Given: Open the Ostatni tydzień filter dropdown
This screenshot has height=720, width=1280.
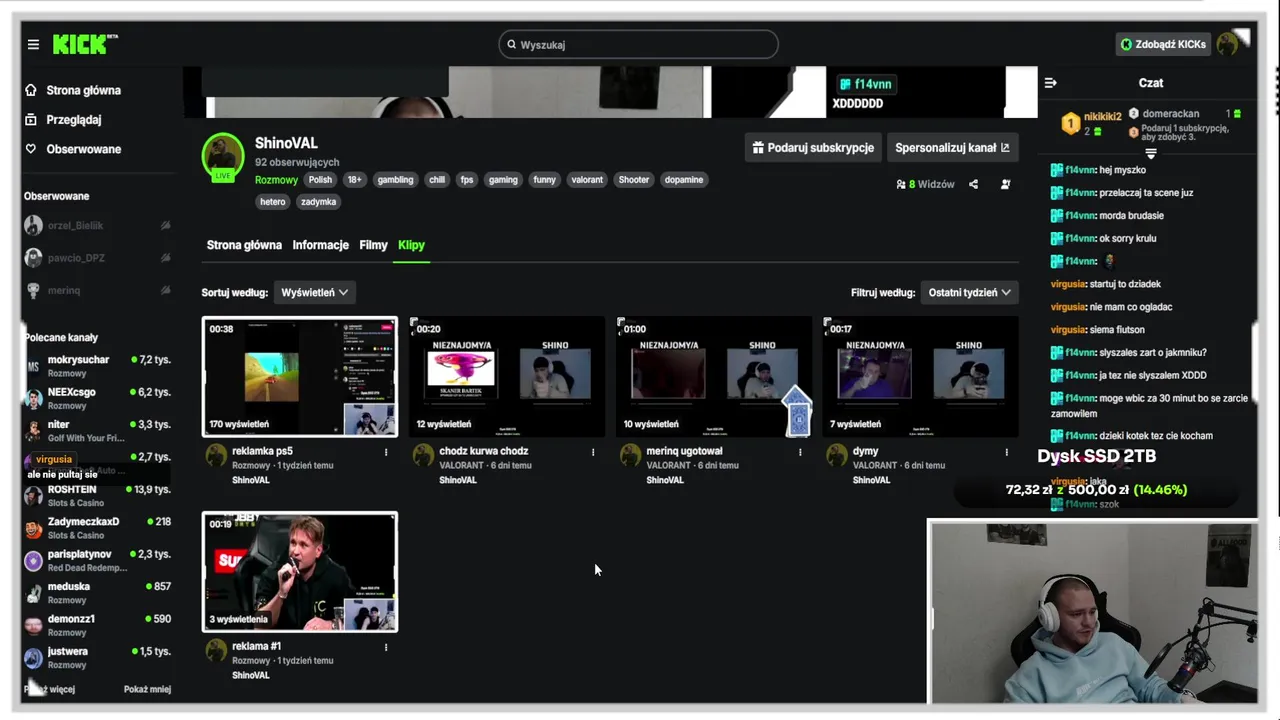Looking at the screenshot, I should (969, 292).
